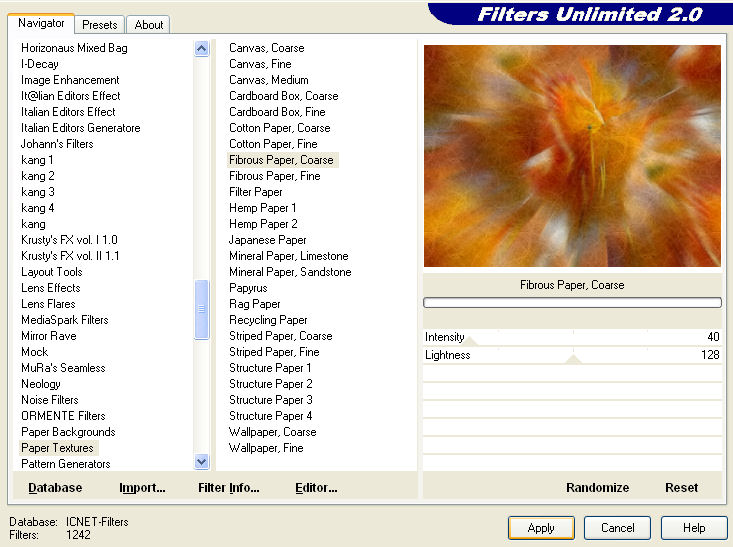Select Fibrous Paper, Coarse in filter list

[281, 160]
